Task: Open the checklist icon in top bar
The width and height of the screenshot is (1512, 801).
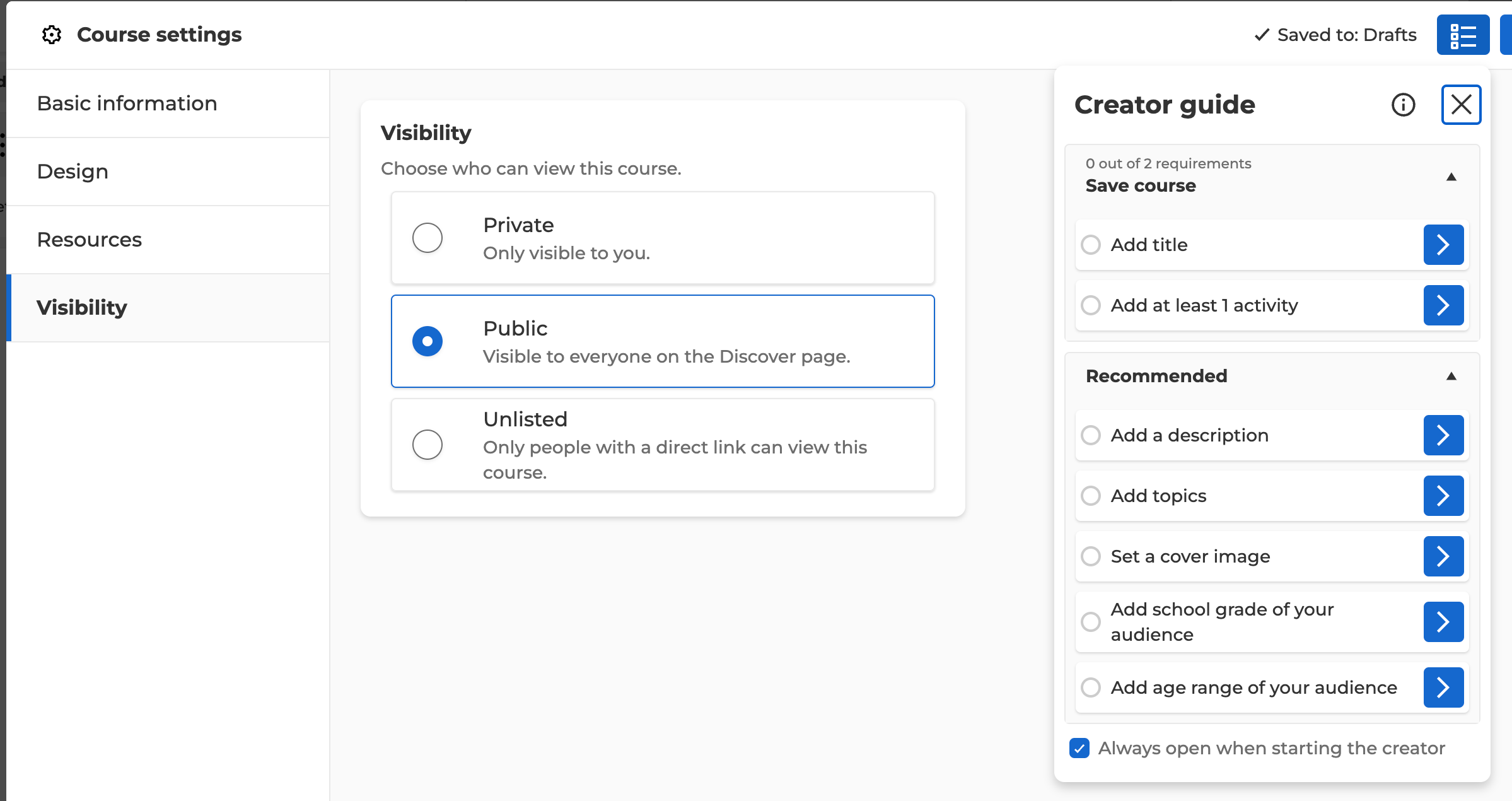Action: (1462, 35)
